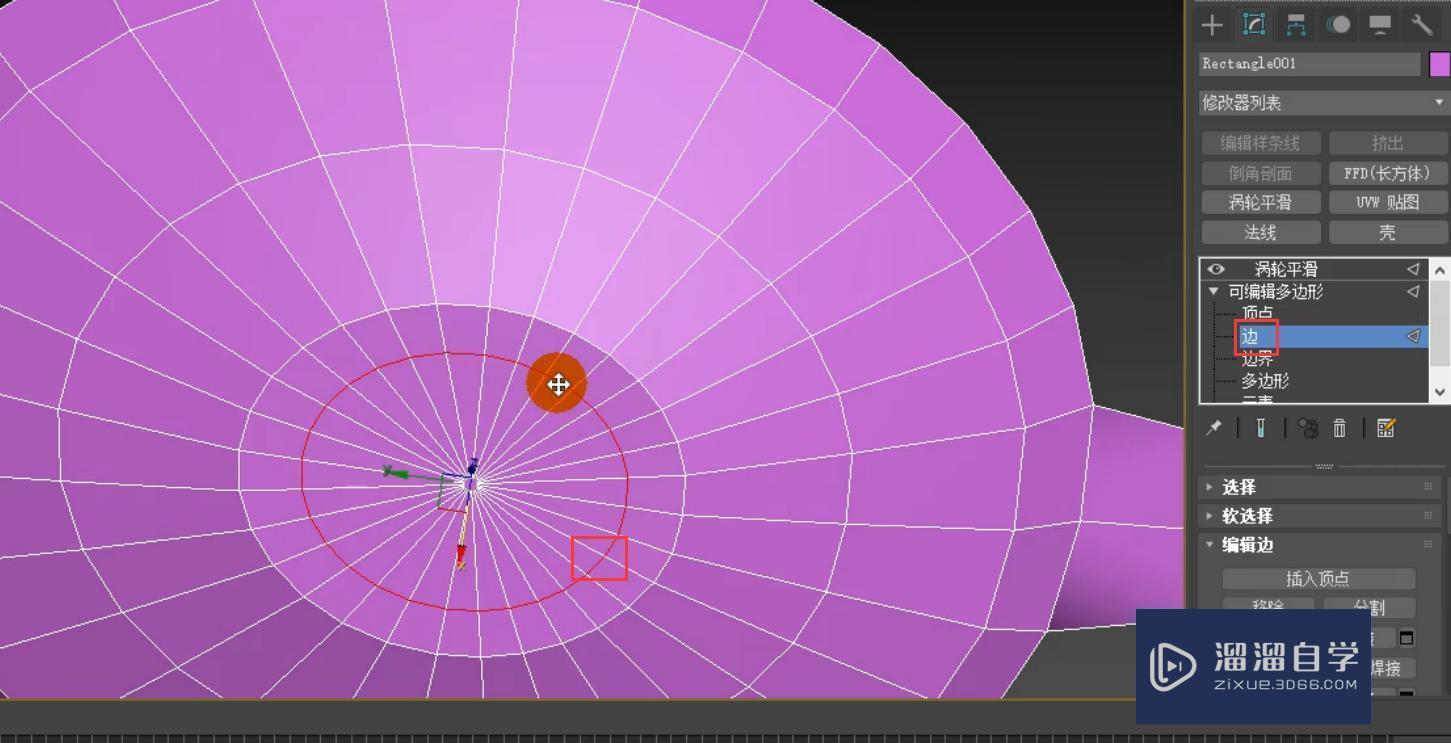The image size is (1451, 743).
Task: Open the Utilities wrench panel tab
Action: pos(1422,25)
